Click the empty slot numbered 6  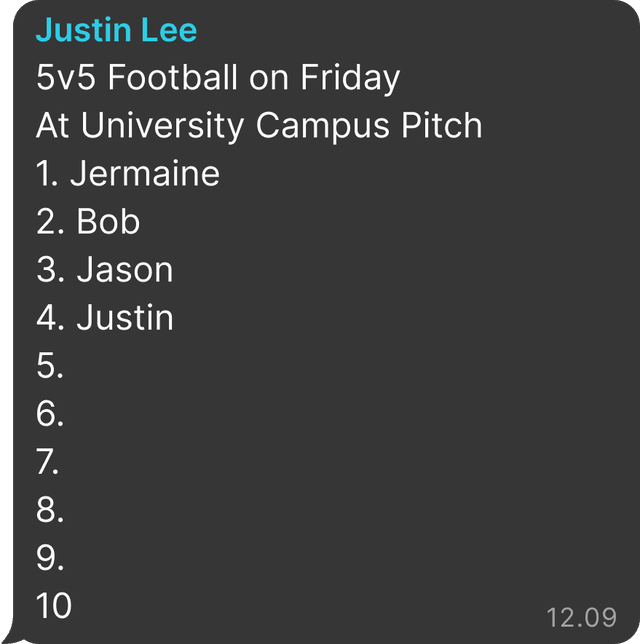50,414
